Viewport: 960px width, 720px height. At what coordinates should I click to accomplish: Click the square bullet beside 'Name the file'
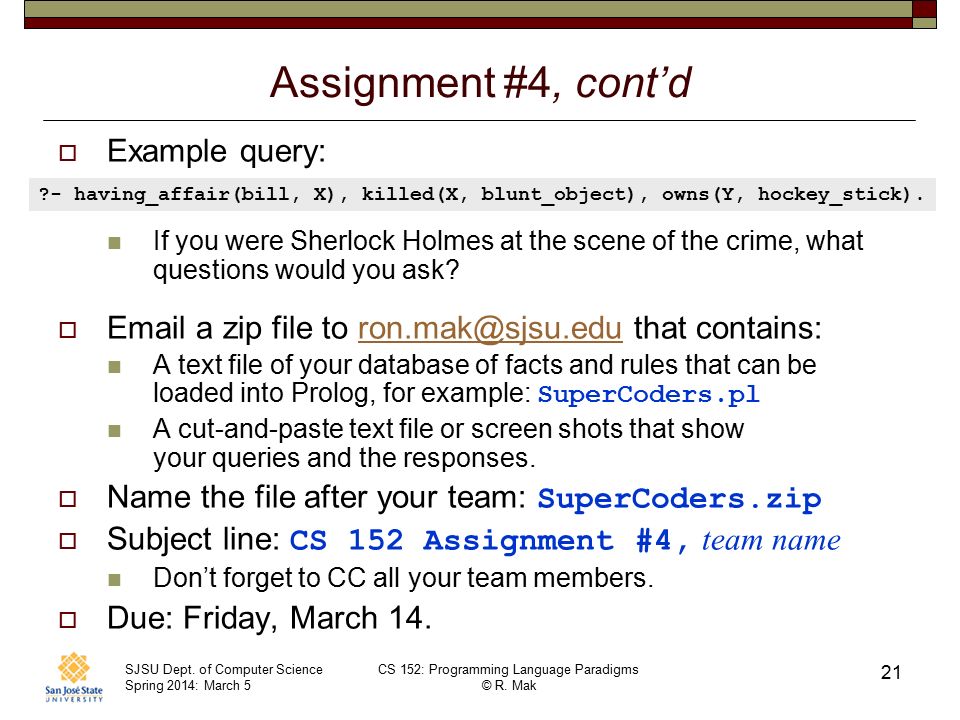[x=68, y=499]
